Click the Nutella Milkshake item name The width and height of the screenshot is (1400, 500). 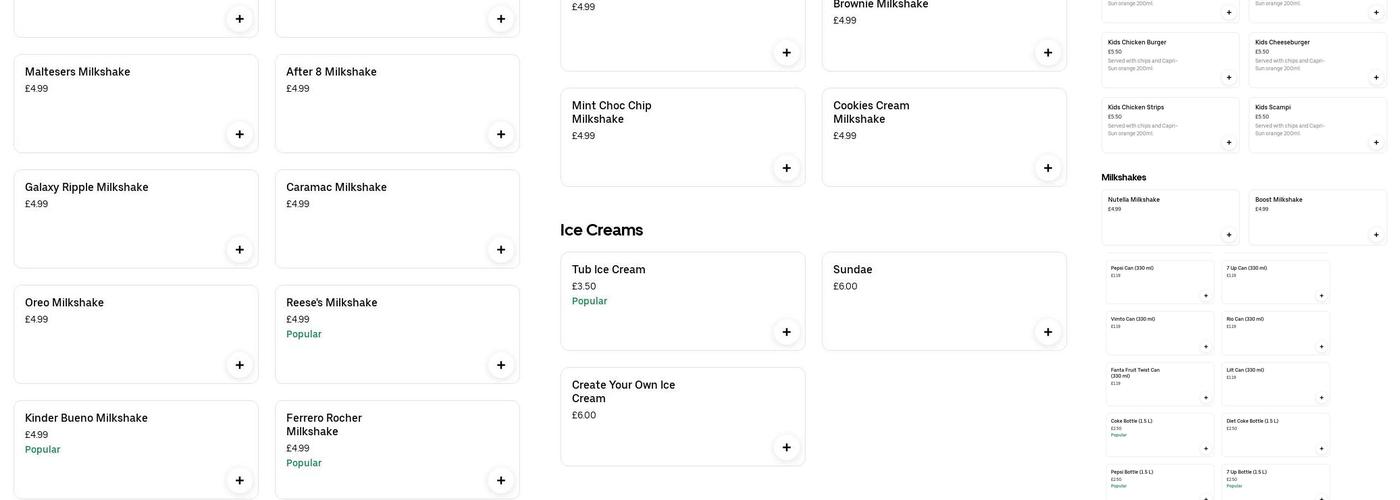click(1133, 200)
